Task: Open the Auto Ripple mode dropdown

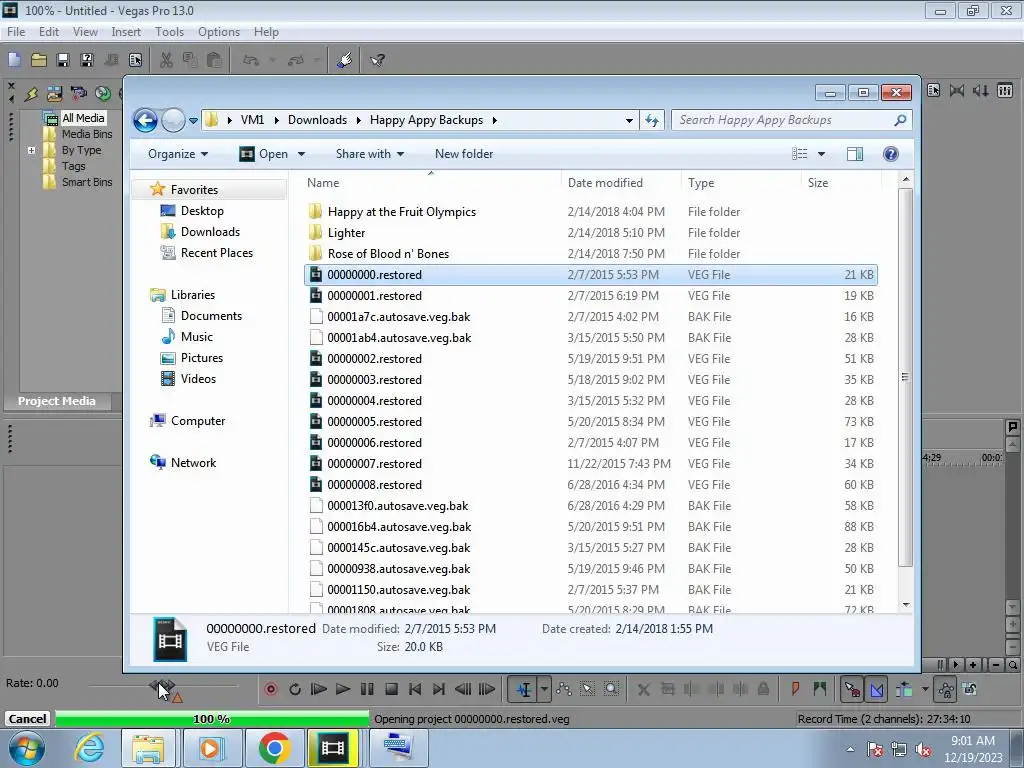Action: pos(925,689)
